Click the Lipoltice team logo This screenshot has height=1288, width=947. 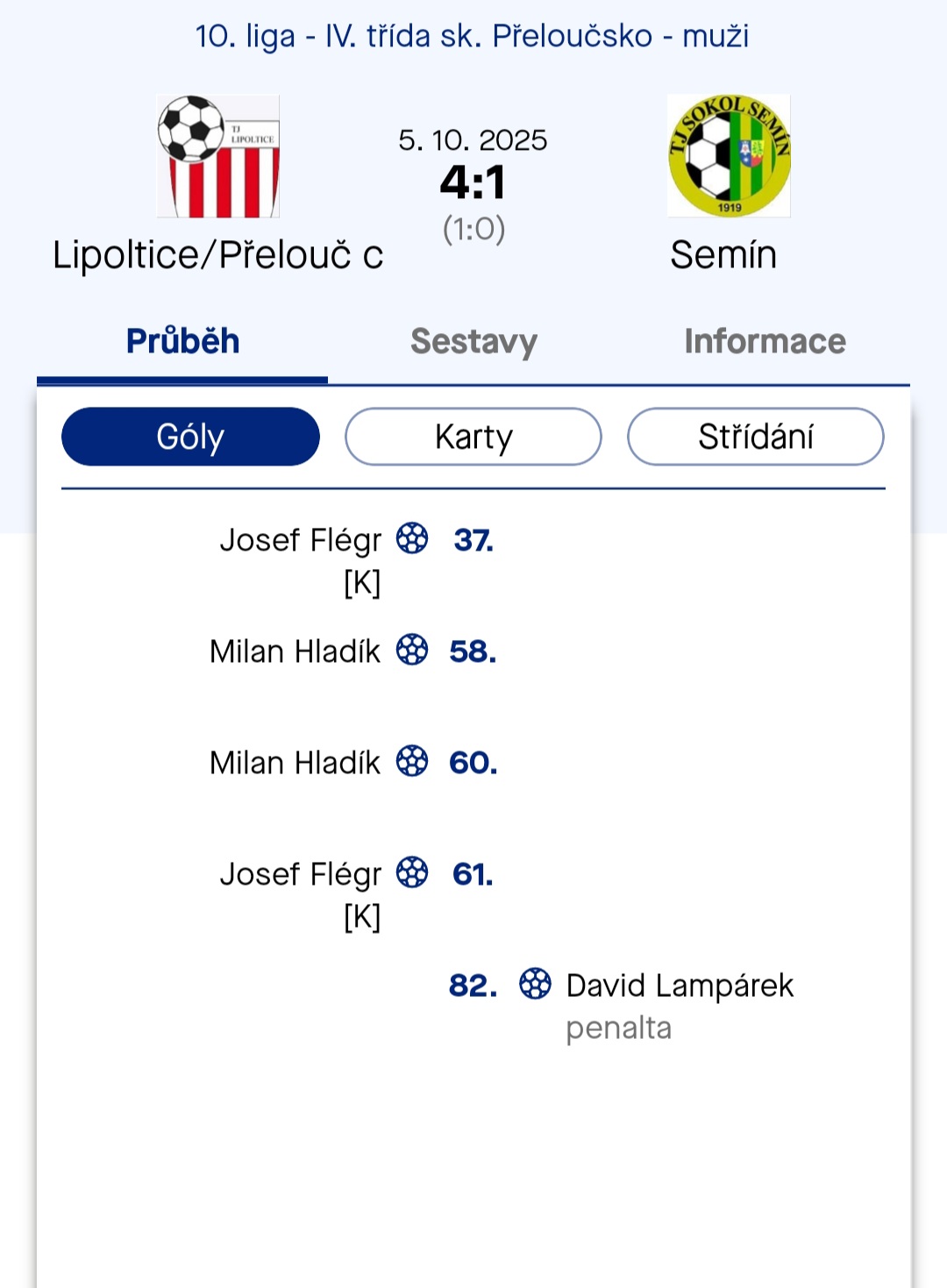coord(218,156)
